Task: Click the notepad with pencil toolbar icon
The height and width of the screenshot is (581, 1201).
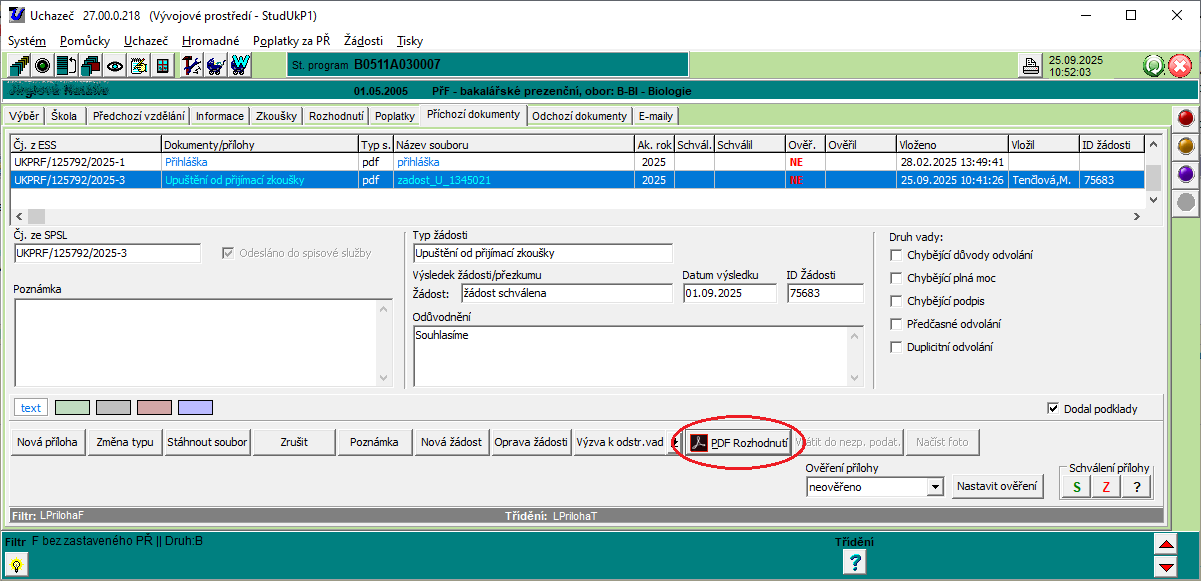Action: 139,66
